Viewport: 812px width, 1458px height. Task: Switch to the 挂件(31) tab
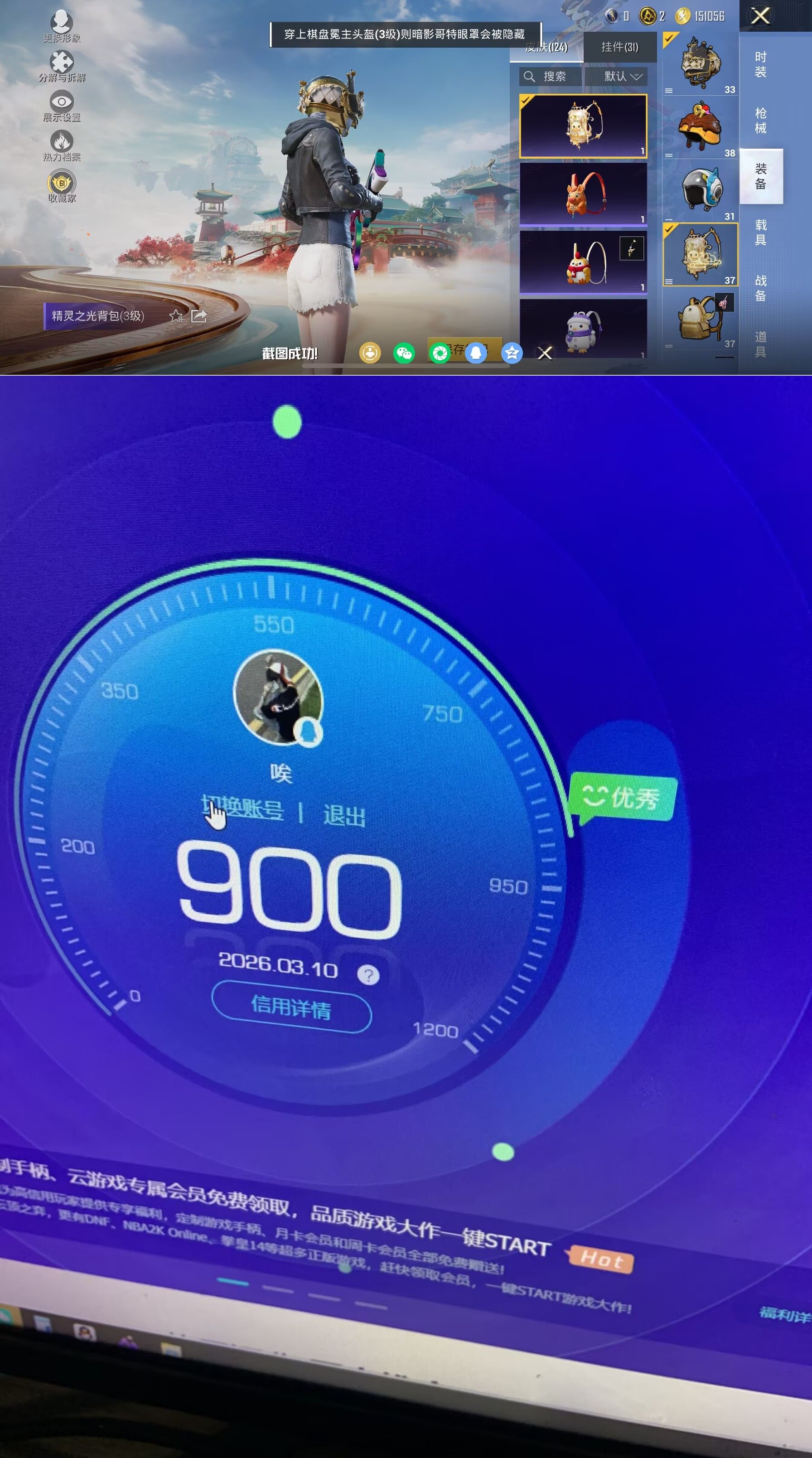point(619,47)
